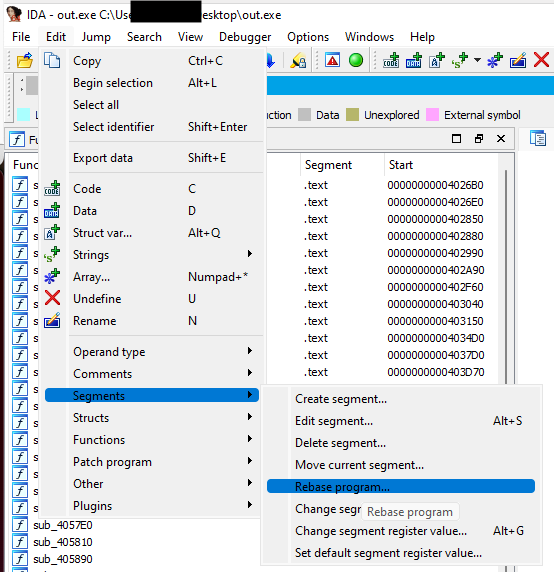
Task: Open the Search menu
Action: [x=144, y=37]
